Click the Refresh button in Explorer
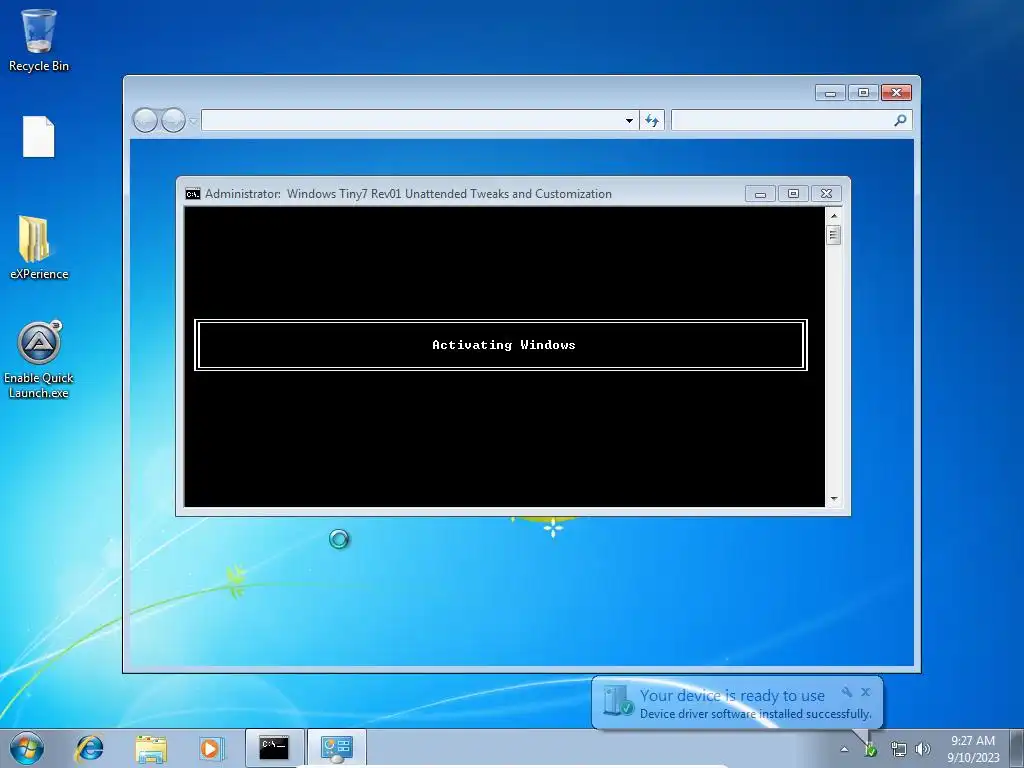 pos(652,120)
